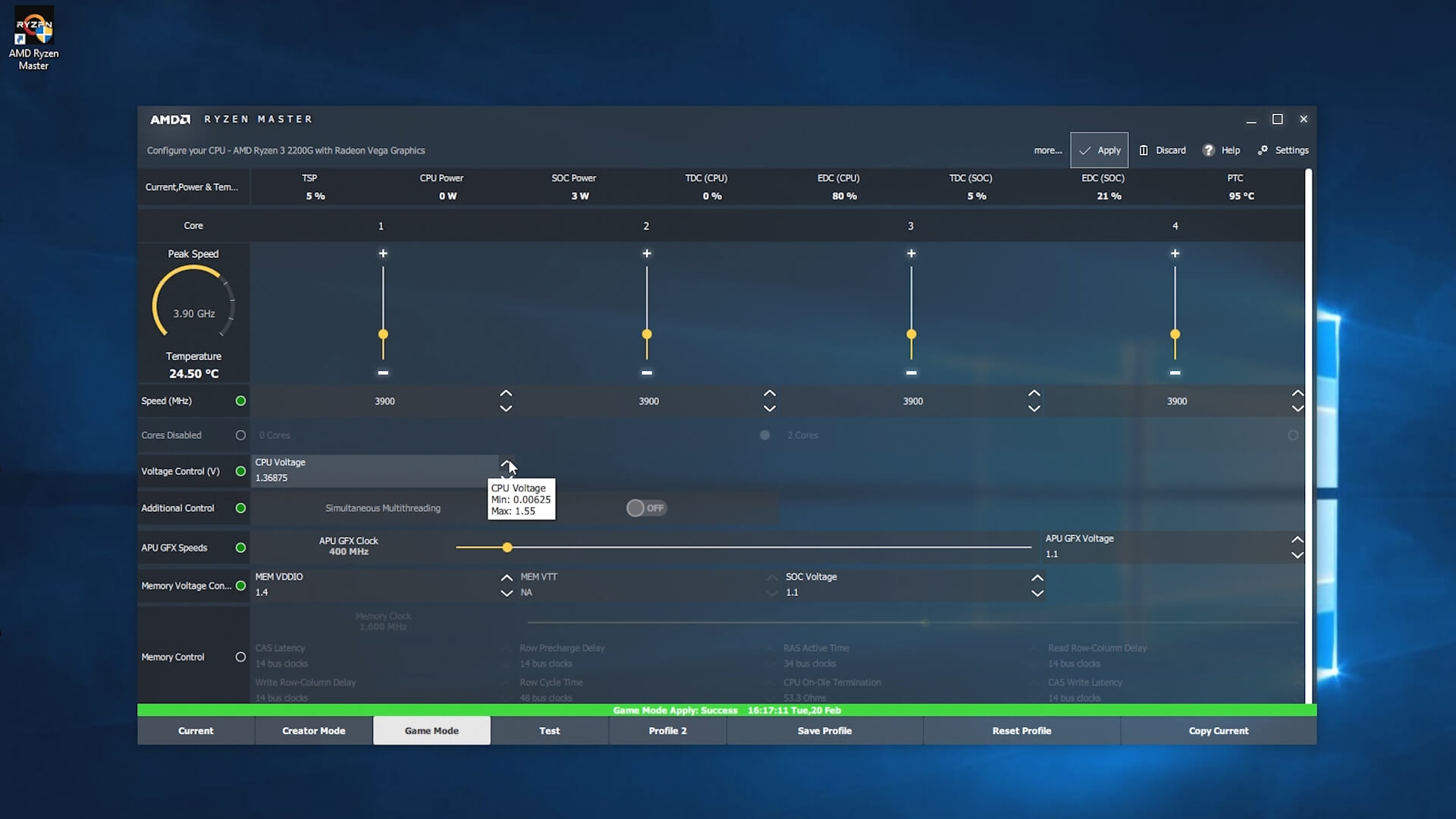The image size is (1456, 819).
Task: Toggle APU GFX Speeds green indicator
Action: [240, 548]
